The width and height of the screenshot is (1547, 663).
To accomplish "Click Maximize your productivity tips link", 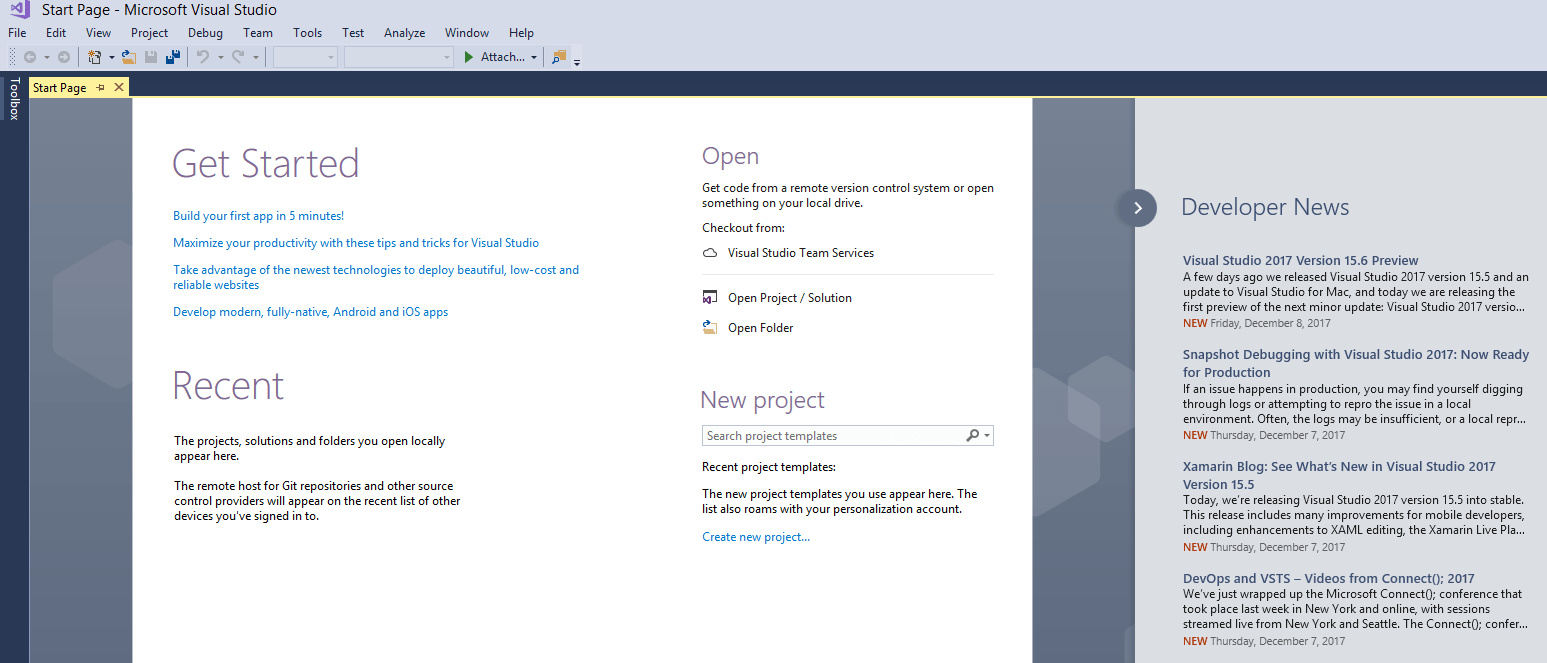I will pyautogui.click(x=356, y=243).
